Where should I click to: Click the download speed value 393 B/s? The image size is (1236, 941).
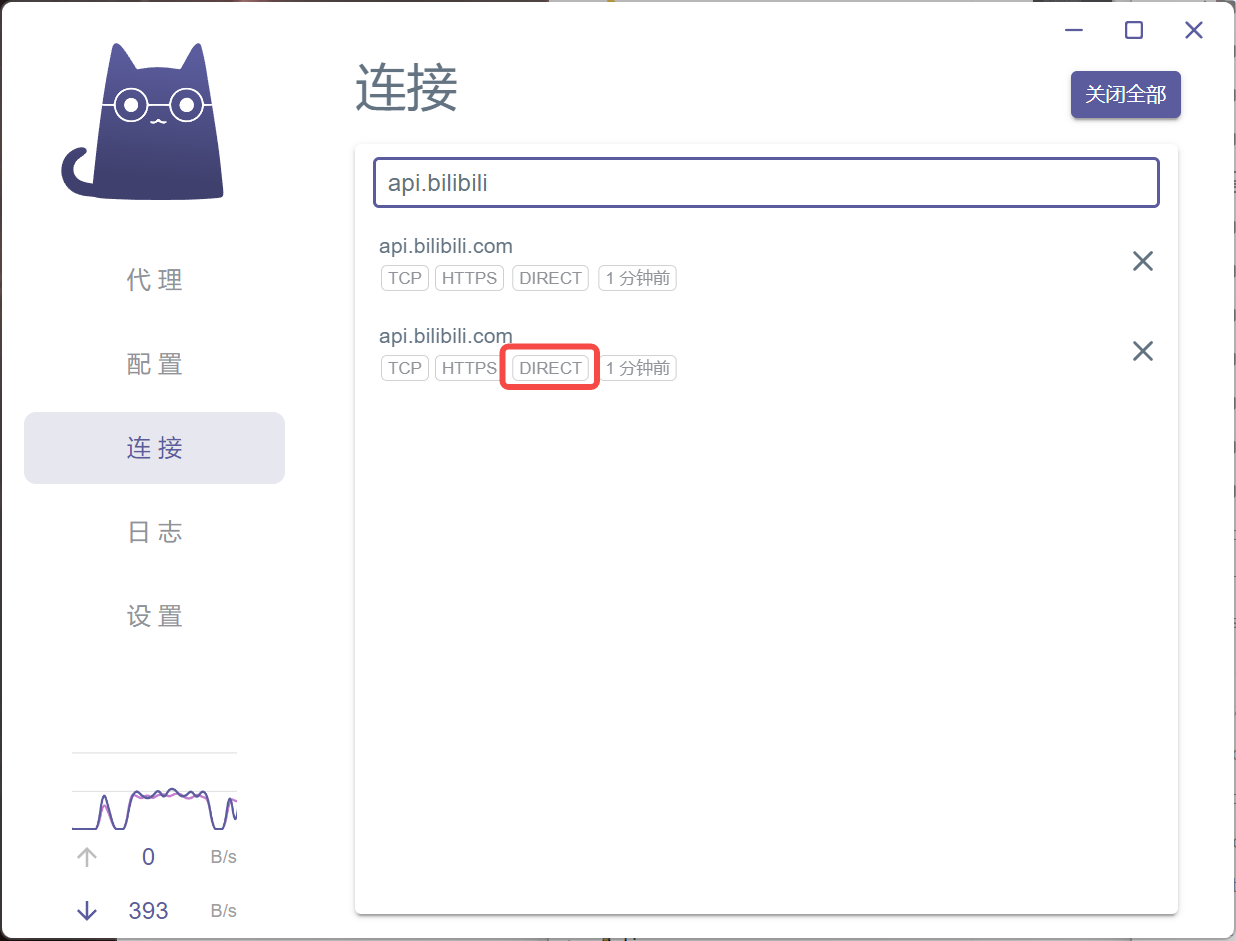point(148,911)
